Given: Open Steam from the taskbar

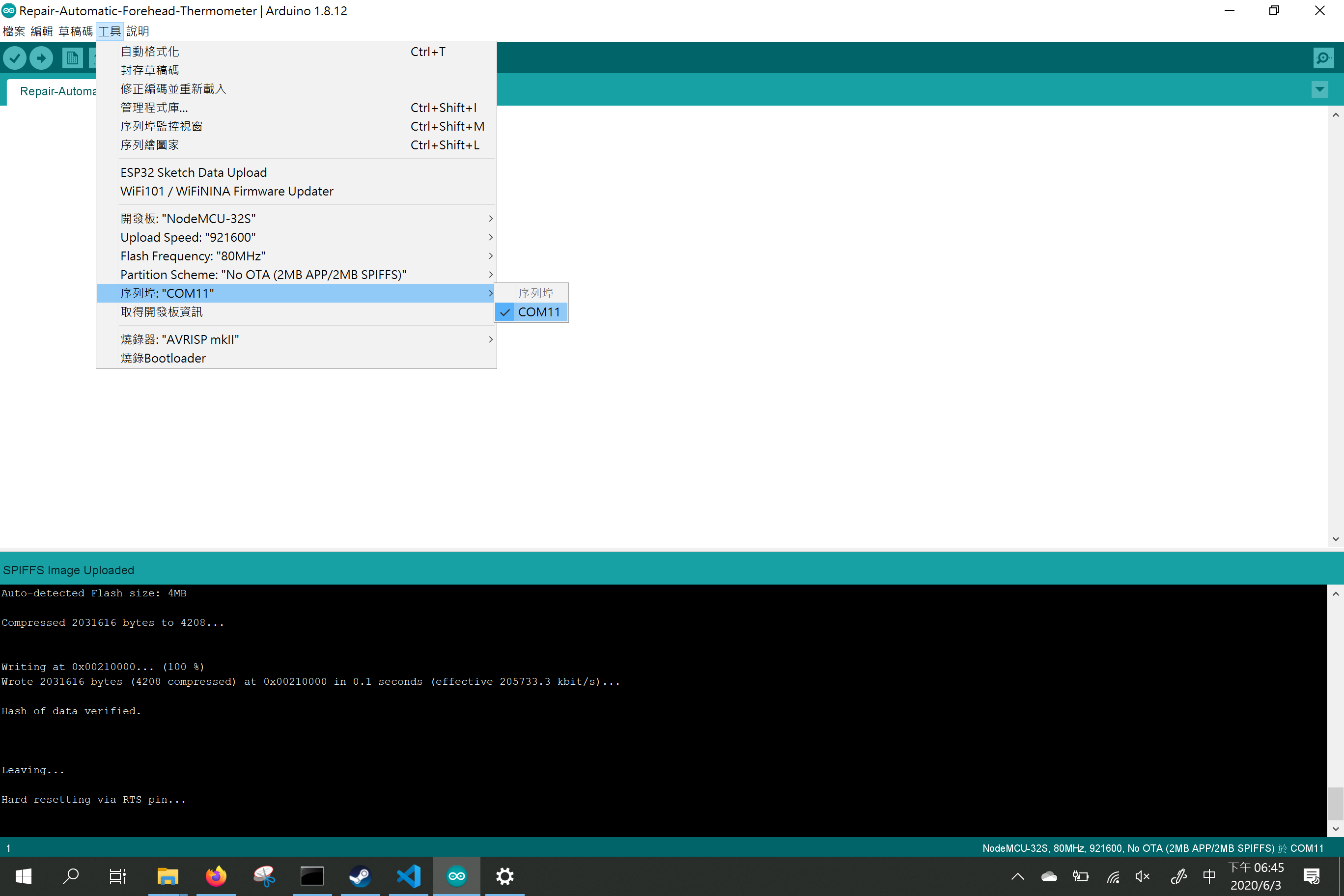Looking at the screenshot, I should (360, 876).
